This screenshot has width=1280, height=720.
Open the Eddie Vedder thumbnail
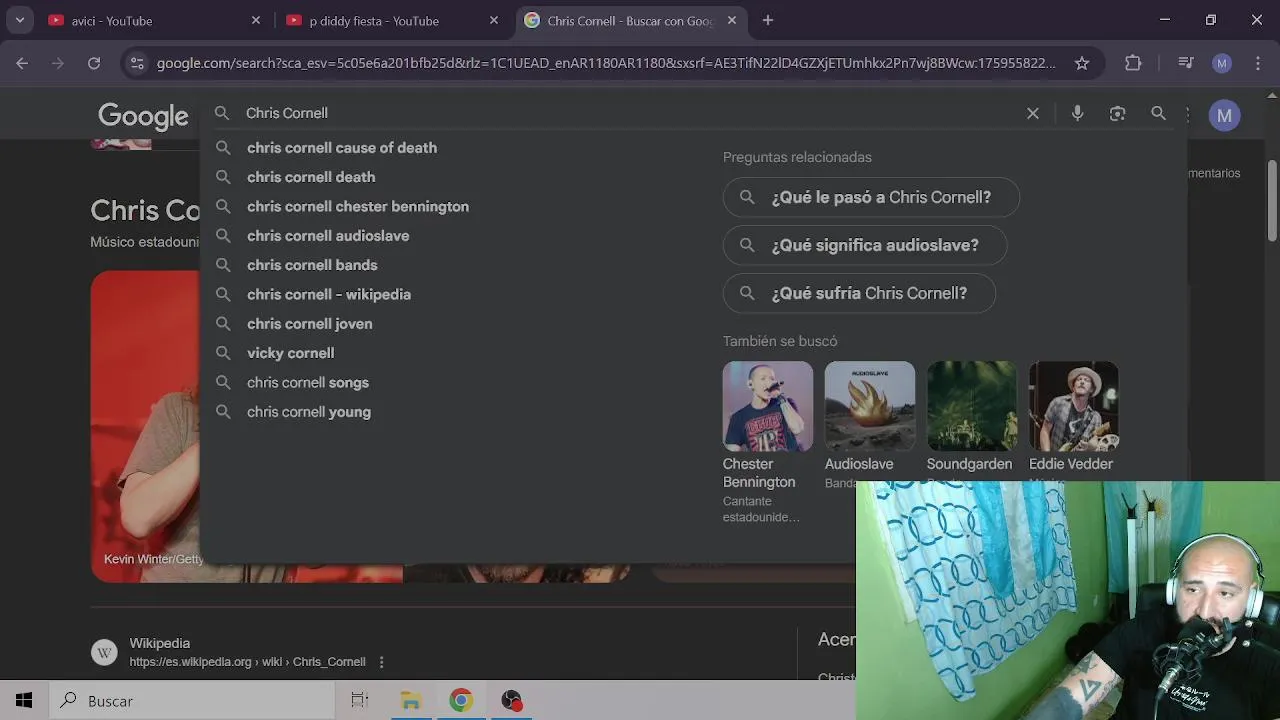[1074, 406]
